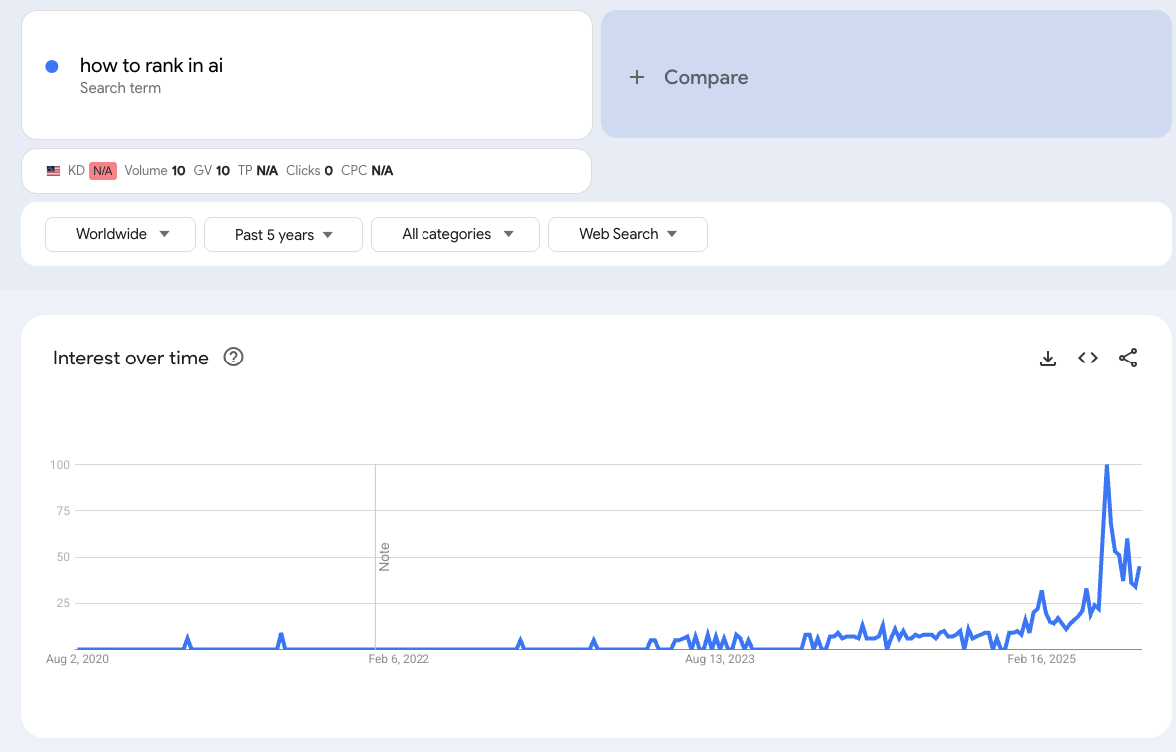Click the plus icon beside Compare
This screenshot has height=752, width=1176.
tap(637, 77)
